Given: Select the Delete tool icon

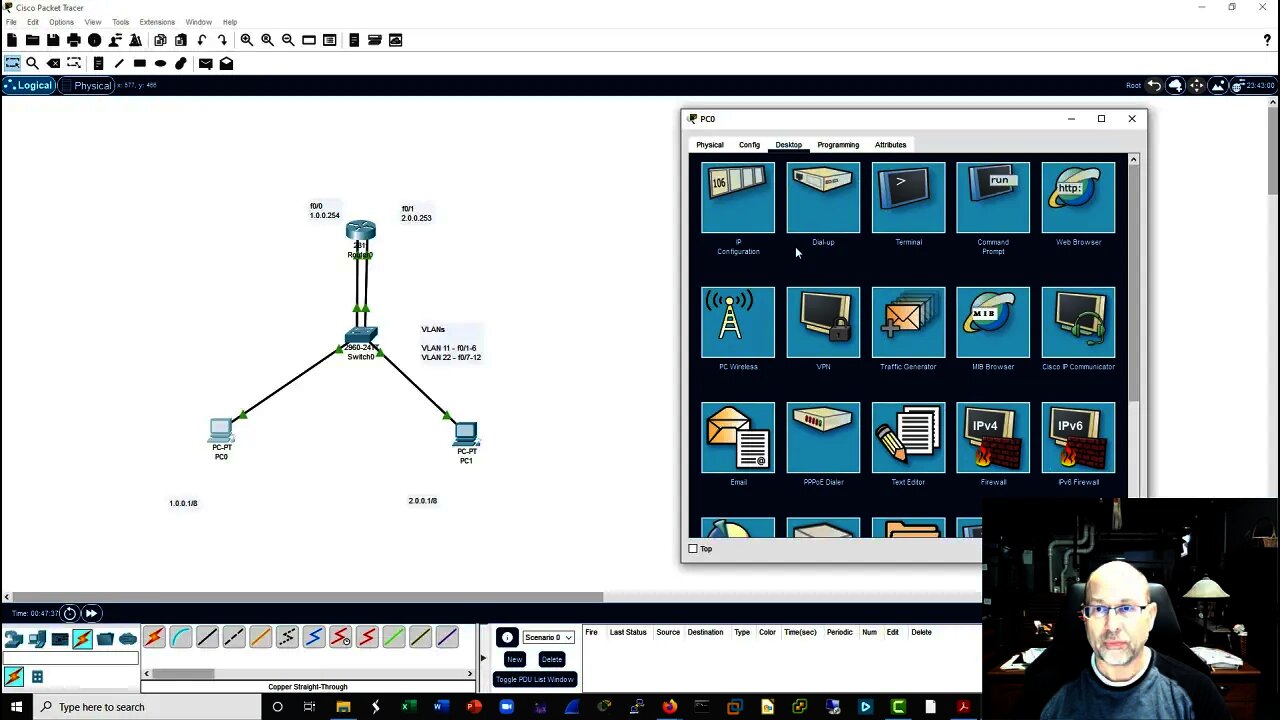Looking at the screenshot, I should (53, 63).
